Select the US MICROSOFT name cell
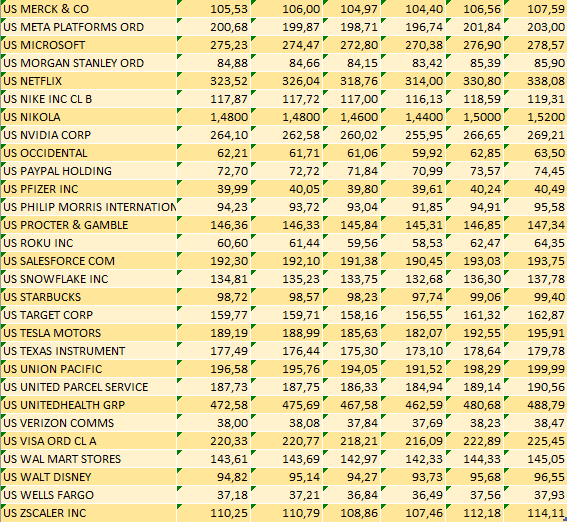The image size is (567, 522). (x=89, y=45)
